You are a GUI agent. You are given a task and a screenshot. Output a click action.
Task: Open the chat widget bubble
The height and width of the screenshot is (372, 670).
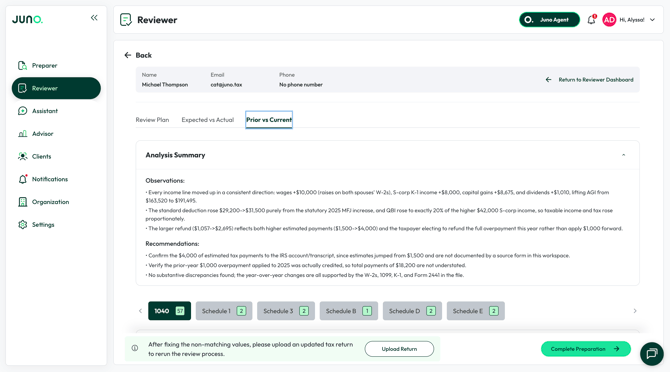[652, 354]
